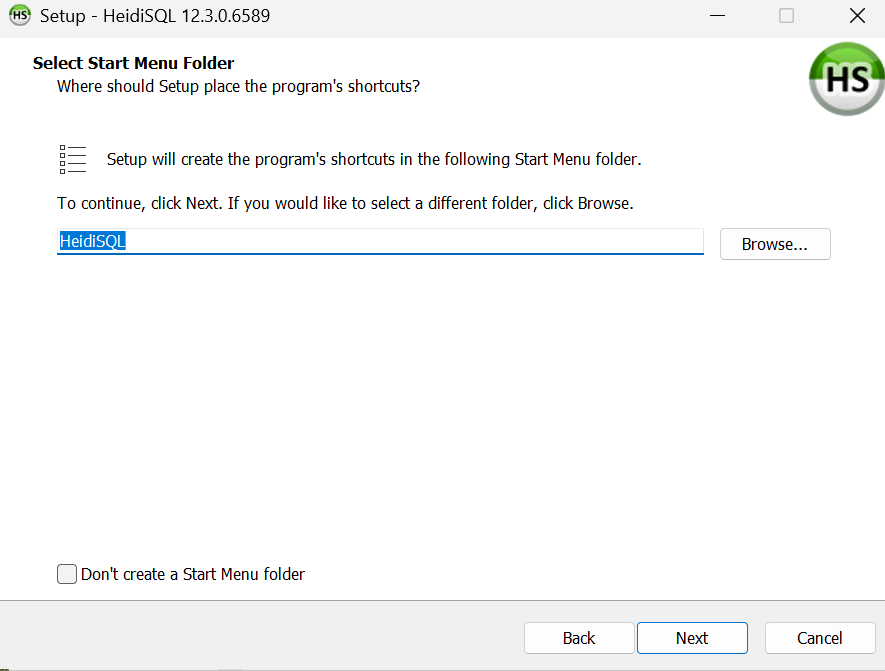Proceed with the Next button

[x=692, y=638]
